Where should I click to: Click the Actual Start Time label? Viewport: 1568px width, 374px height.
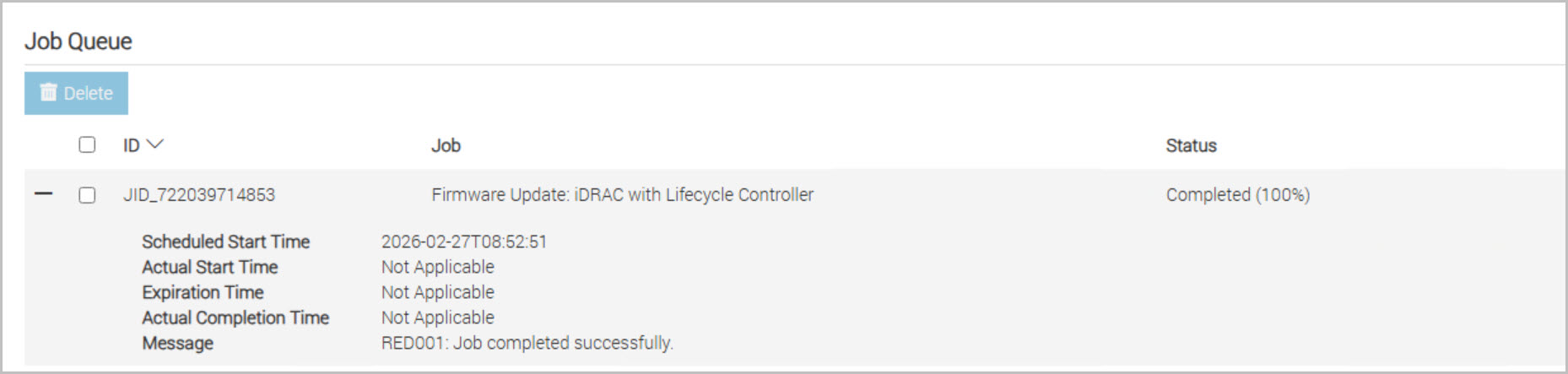(209, 267)
